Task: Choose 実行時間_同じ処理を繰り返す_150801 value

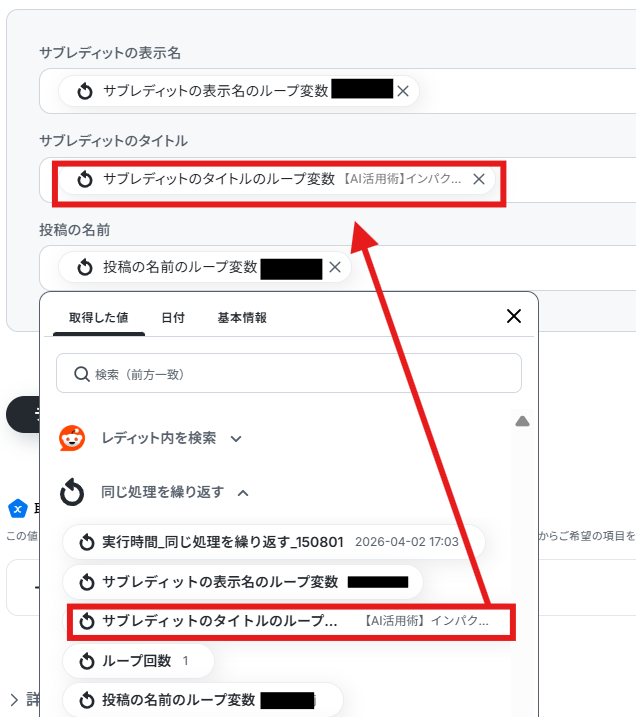Action: 273,542
